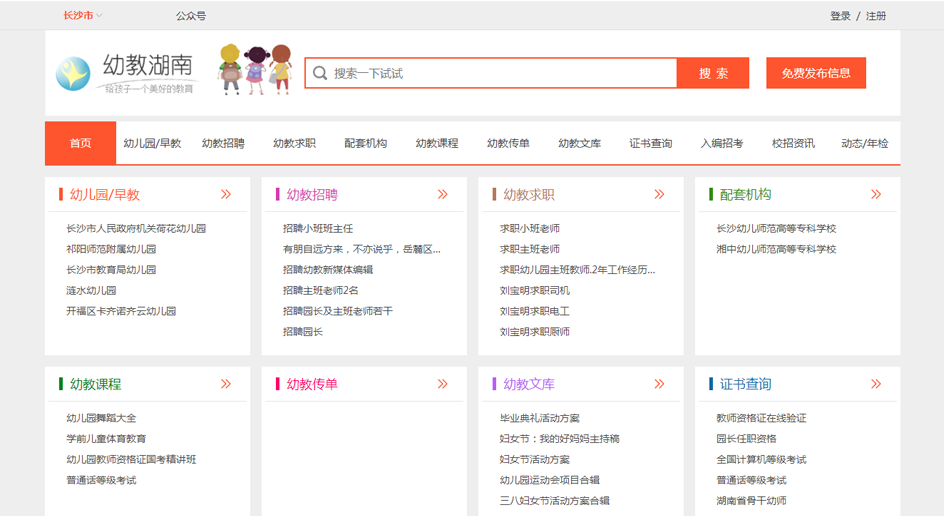Open more arrow beside 证书查询 section
The height and width of the screenshot is (516, 944).
point(876,384)
